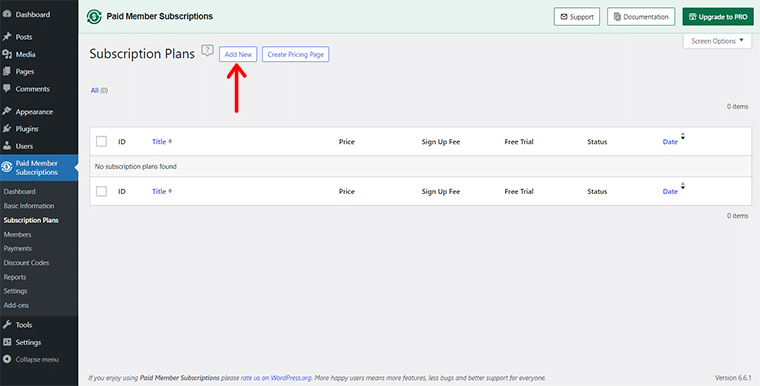Click the help question-mark icon beside Subscription Plans
The image size is (760, 386).
(x=207, y=50)
